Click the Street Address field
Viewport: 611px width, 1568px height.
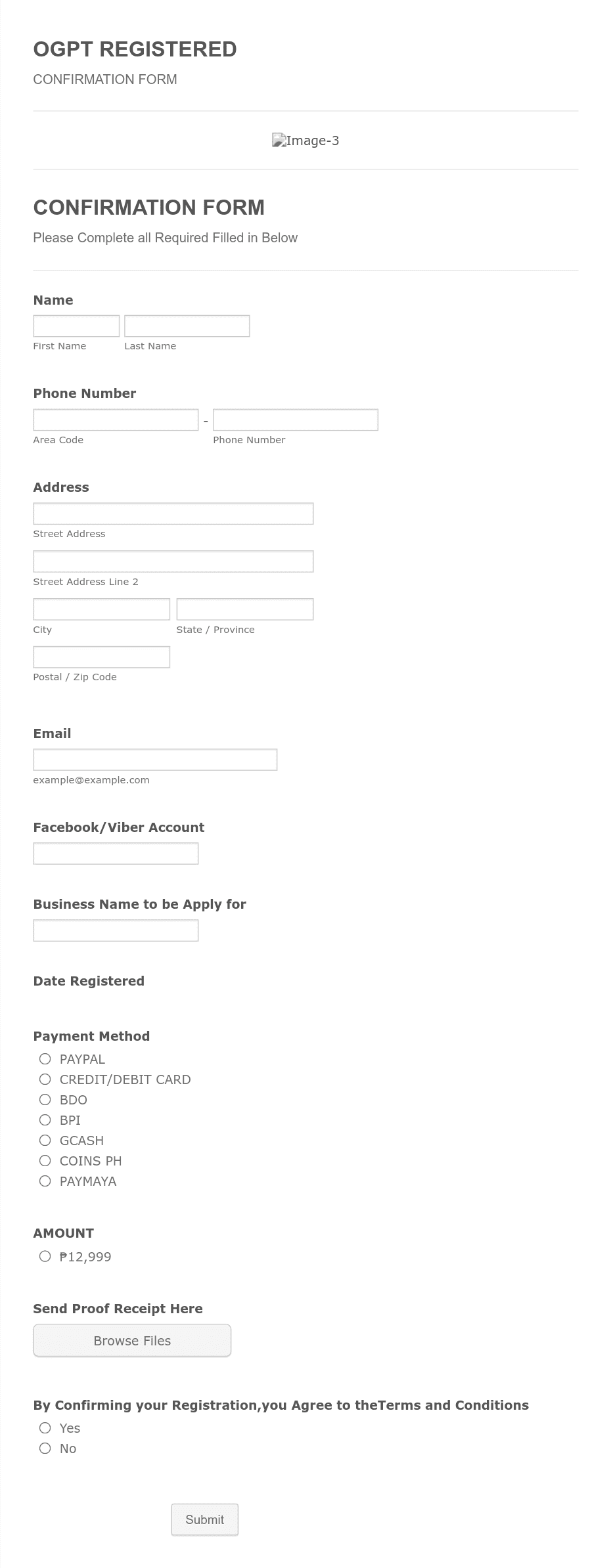tap(172, 513)
